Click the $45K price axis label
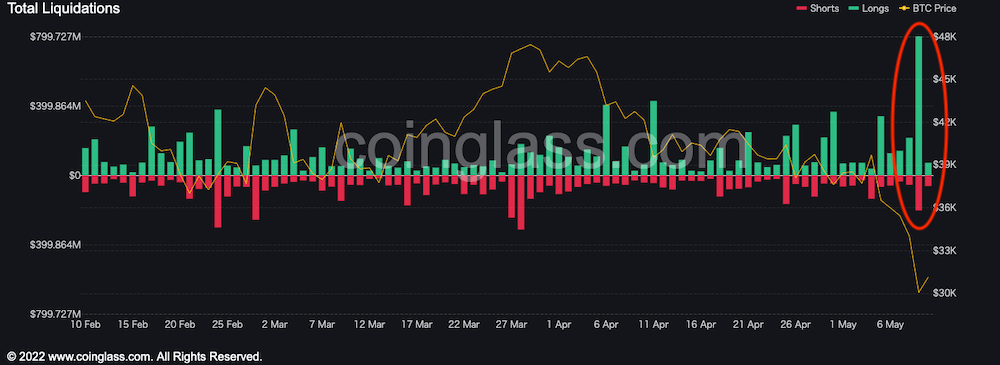Image resolution: width=1000 pixels, height=365 pixels. point(944,80)
